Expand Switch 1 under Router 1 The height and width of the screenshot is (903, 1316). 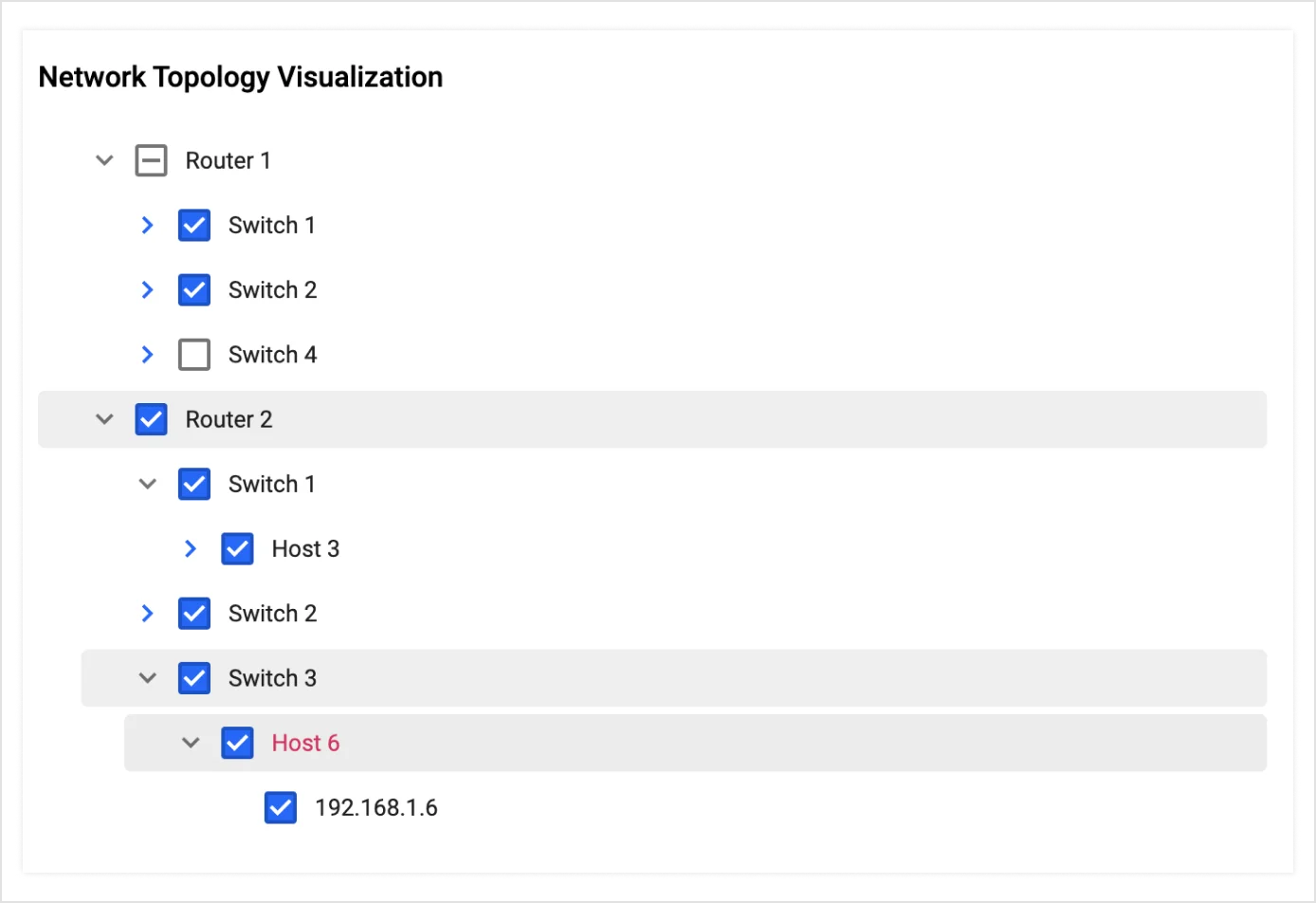pyautogui.click(x=148, y=225)
